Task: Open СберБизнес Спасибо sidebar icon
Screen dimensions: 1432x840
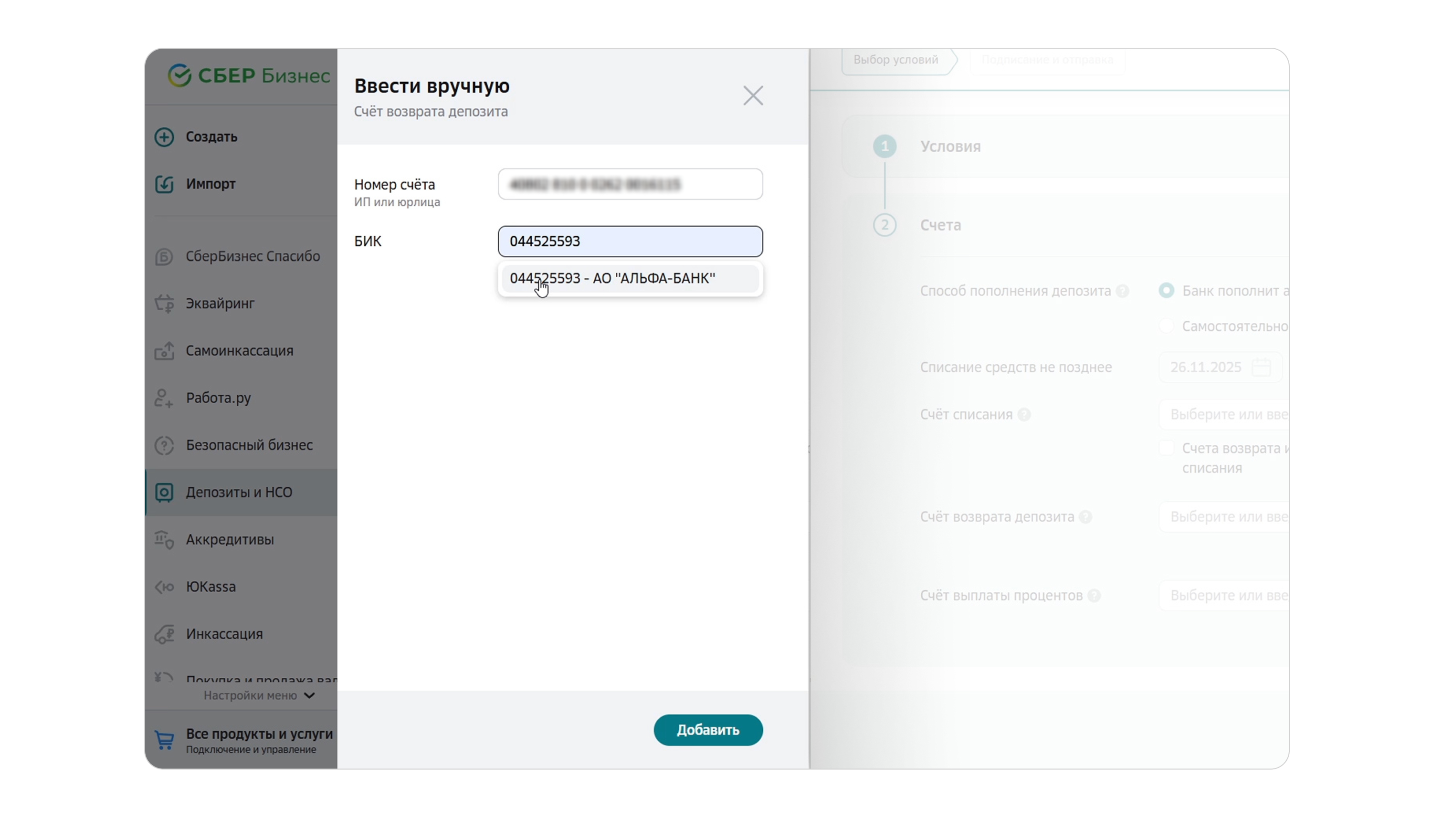Action: pos(164,257)
